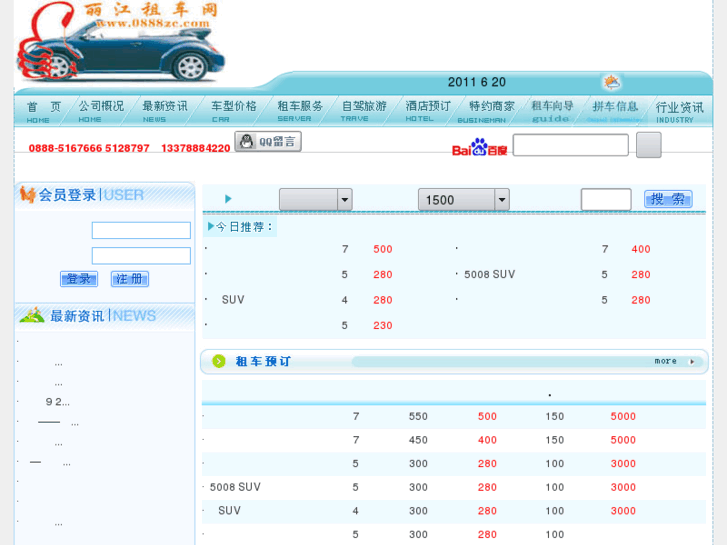Open the dropdown showing 1500

(x=463, y=199)
